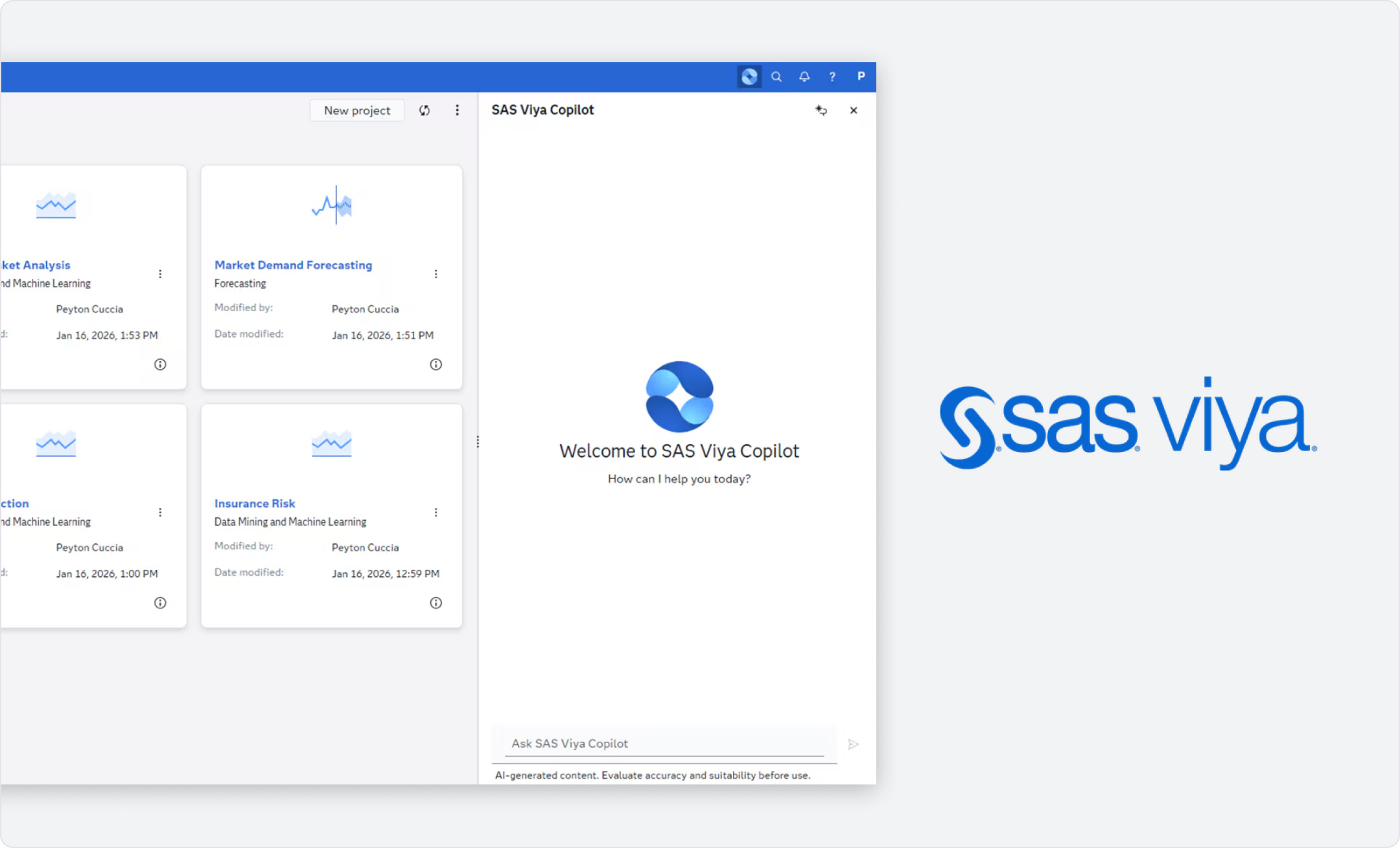
Task: Click the New project button
Action: (x=357, y=110)
